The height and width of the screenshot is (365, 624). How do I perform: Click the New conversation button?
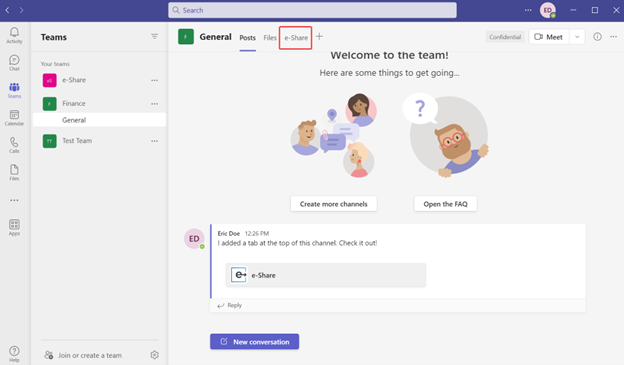254,342
